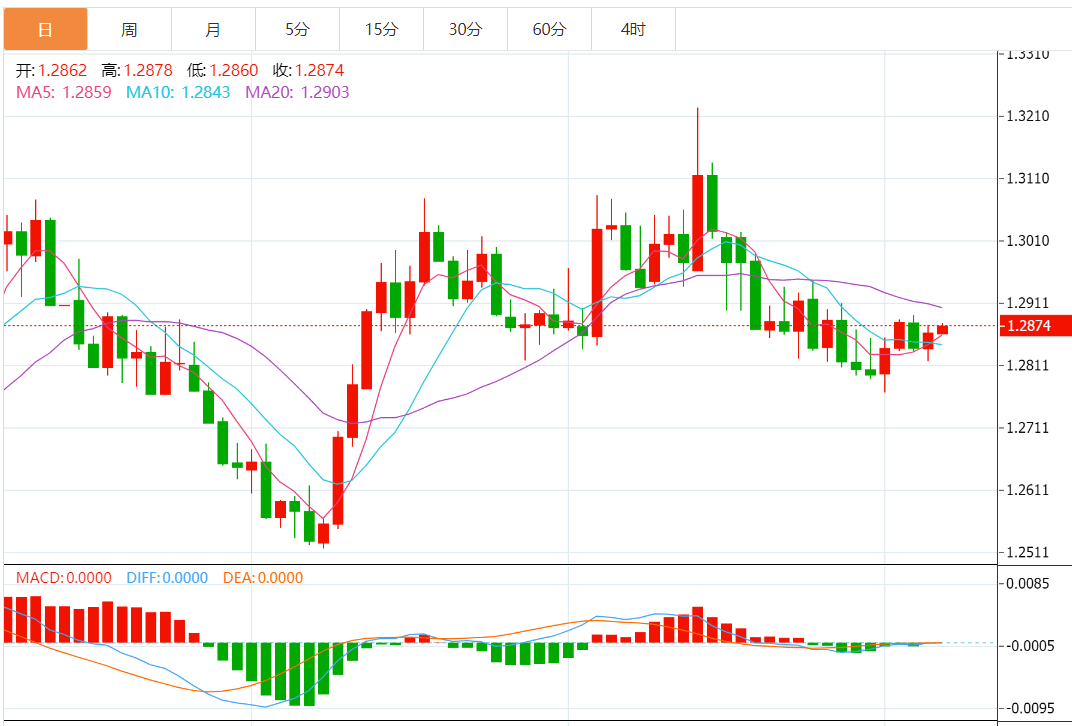Open the 4时 timeframe tab
This screenshot has height=726, width=1072.
[634, 29]
